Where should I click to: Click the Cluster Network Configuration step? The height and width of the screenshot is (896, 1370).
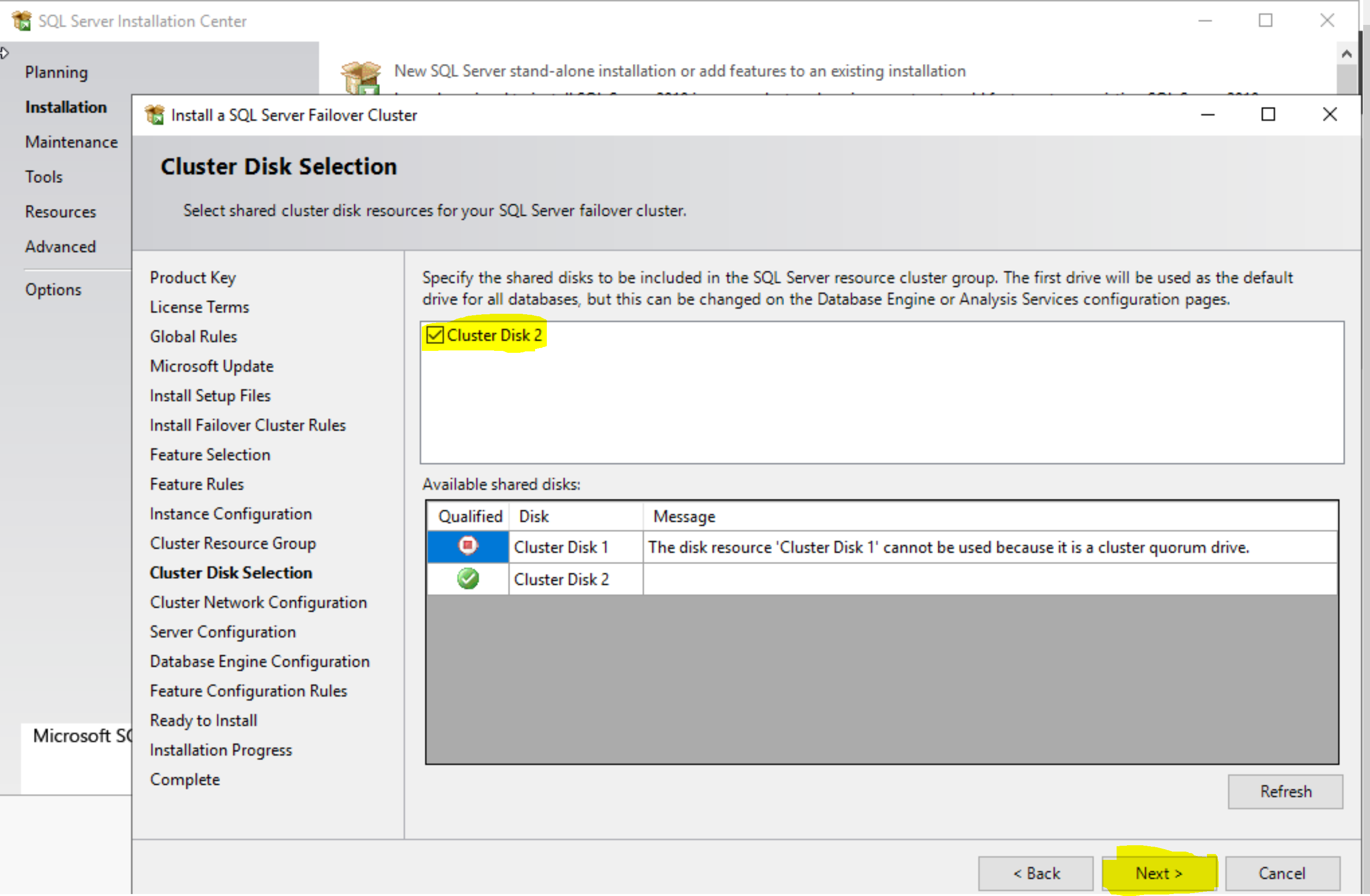[x=258, y=602]
